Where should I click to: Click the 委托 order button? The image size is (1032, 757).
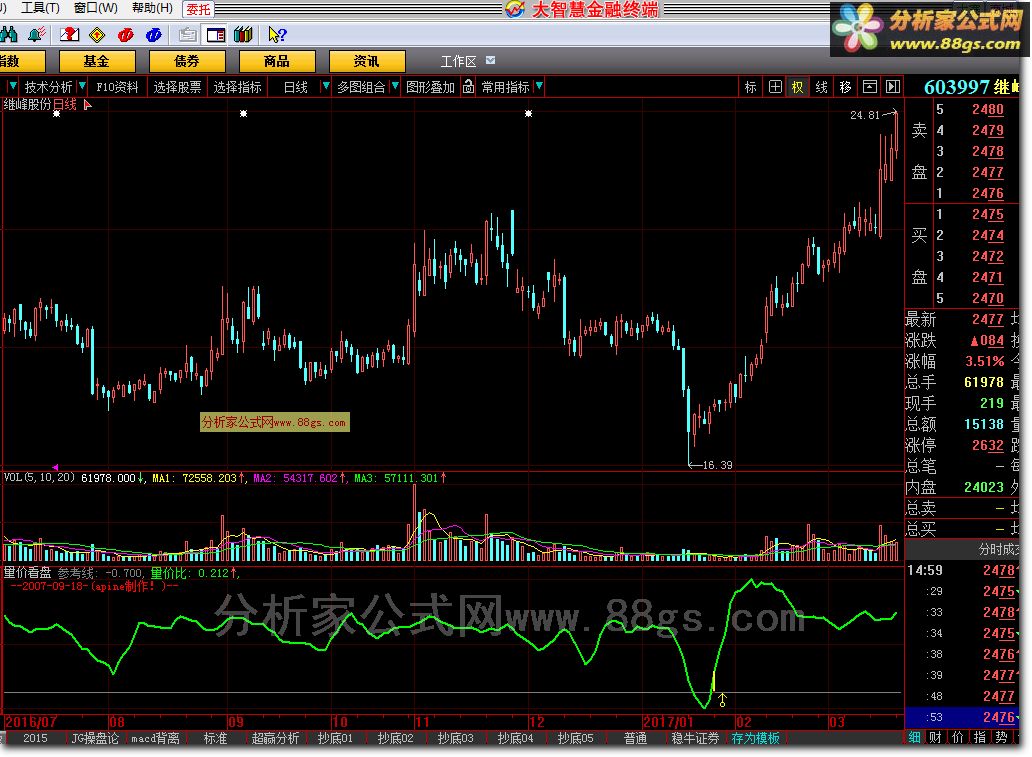click(198, 9)
